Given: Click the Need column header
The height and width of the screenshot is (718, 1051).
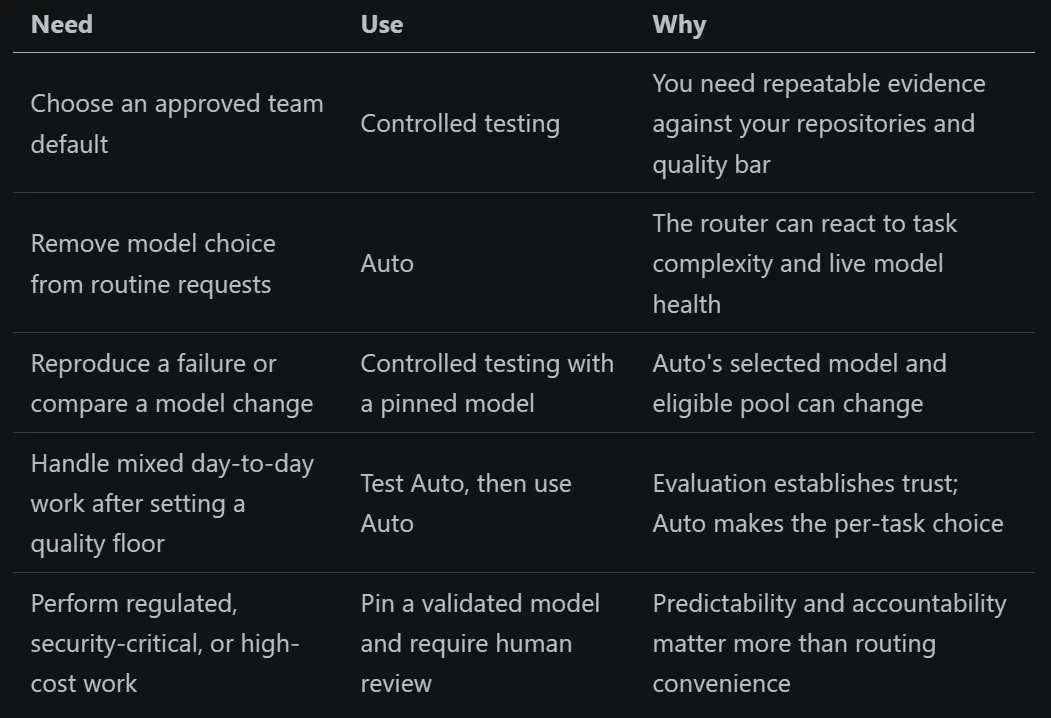Looking at the screenshot, I should pos(62,25).
